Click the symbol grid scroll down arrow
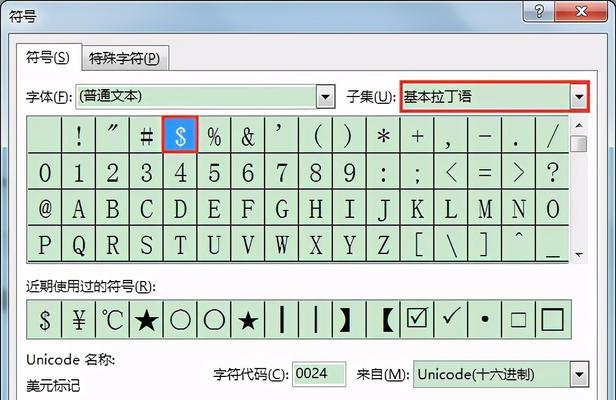 tap(579, 255)
